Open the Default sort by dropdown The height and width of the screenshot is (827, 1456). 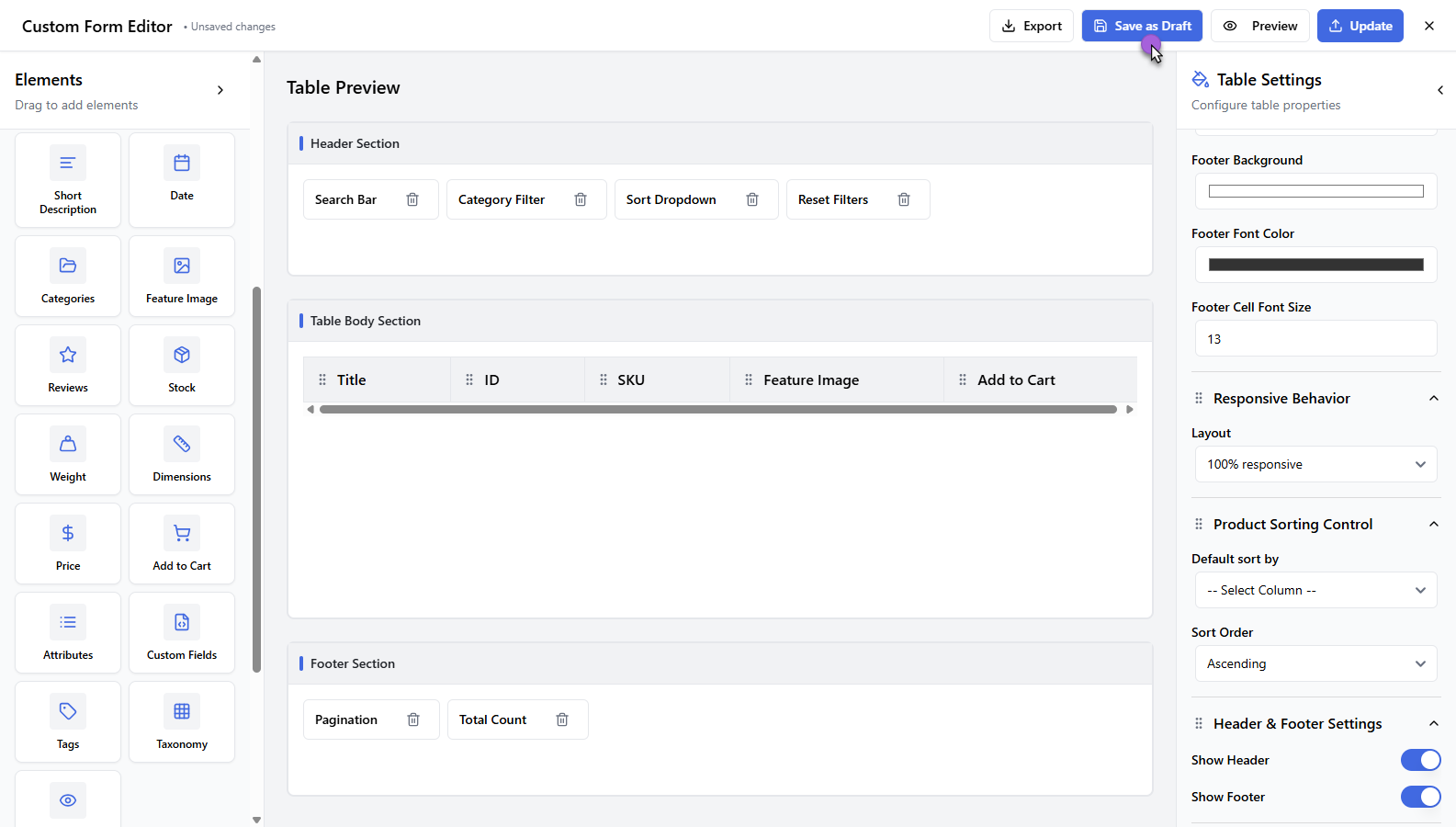[x=1316, y=590]
